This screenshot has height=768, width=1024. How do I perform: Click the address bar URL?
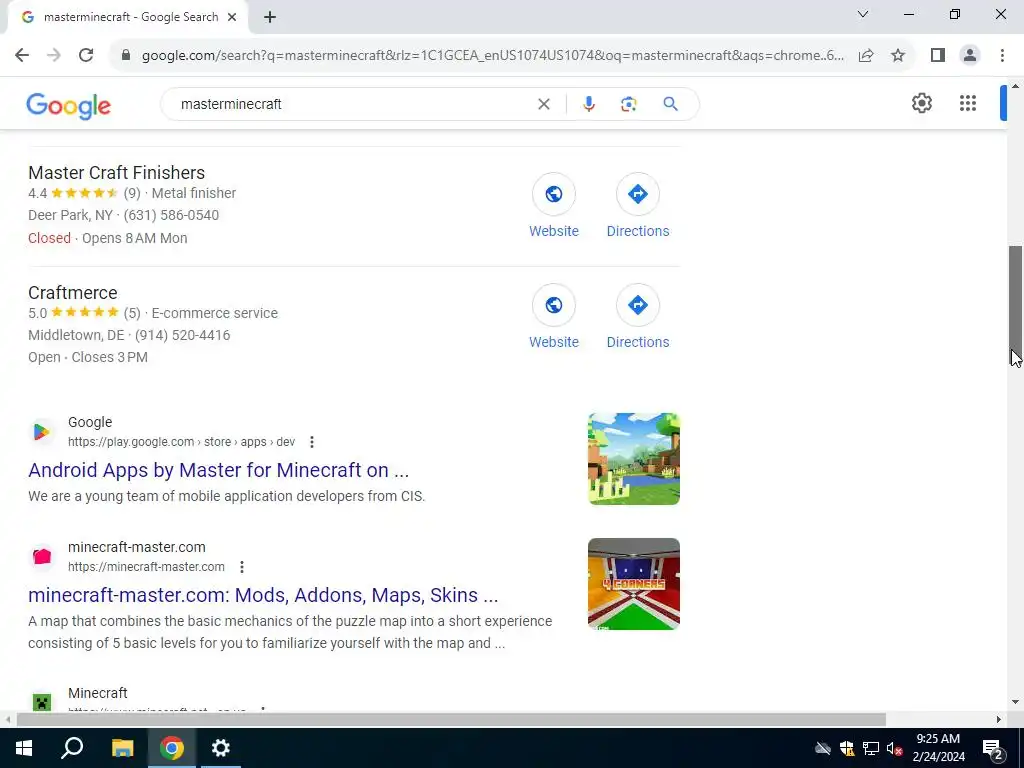pyautogui.click(x=493, y=56)
